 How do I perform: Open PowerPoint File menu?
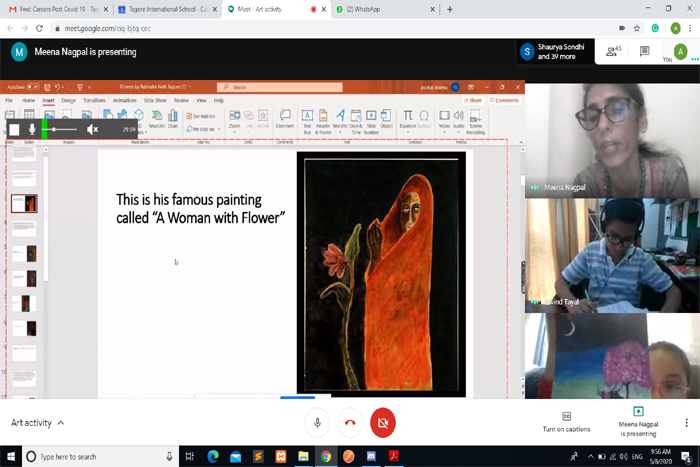tap(9, 100)
